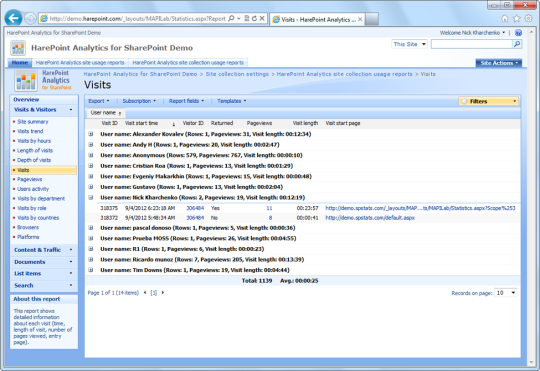Click the site search input field

pos(472,44)
